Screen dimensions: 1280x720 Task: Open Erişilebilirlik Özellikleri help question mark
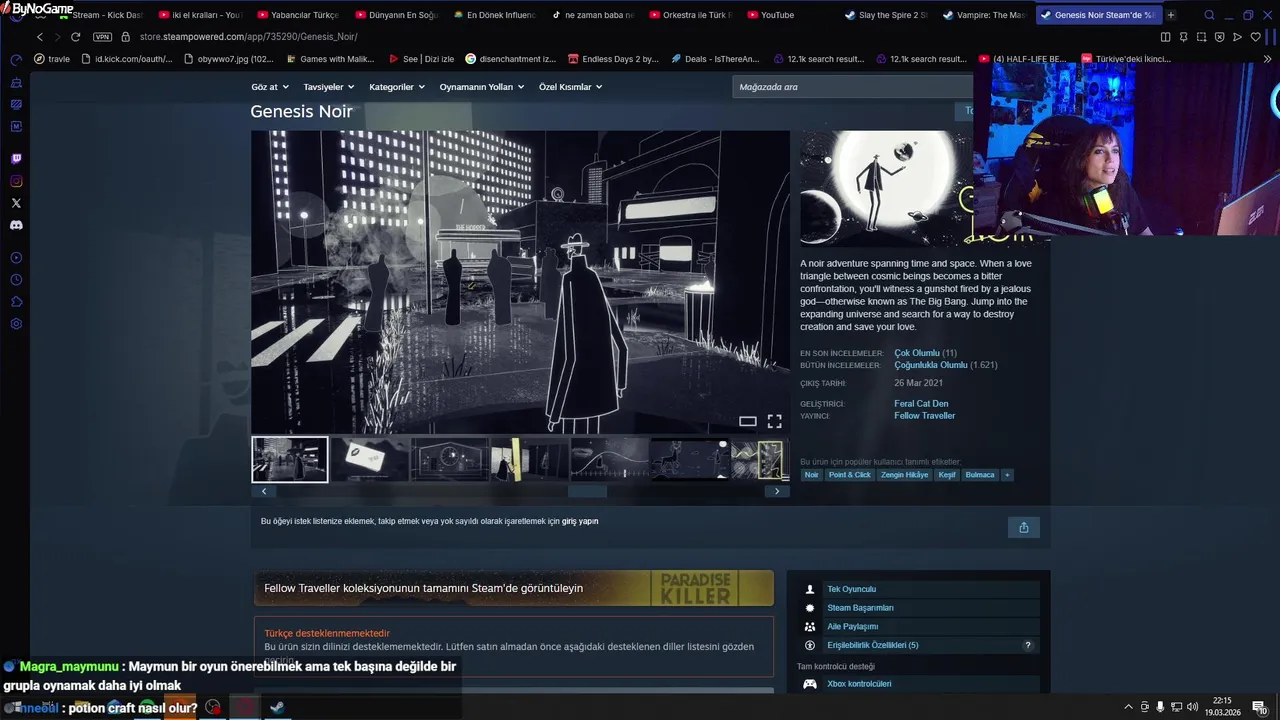[1027, 646]
